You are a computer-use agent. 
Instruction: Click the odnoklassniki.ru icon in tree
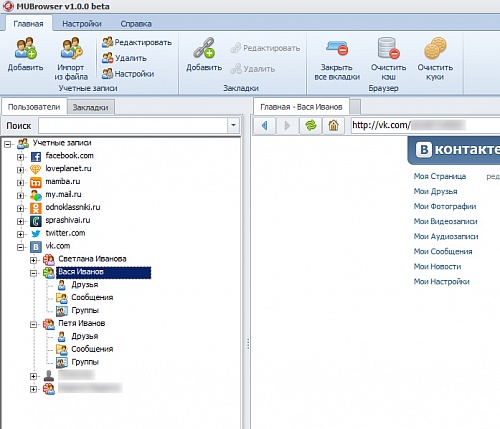(x=36, y=208)
